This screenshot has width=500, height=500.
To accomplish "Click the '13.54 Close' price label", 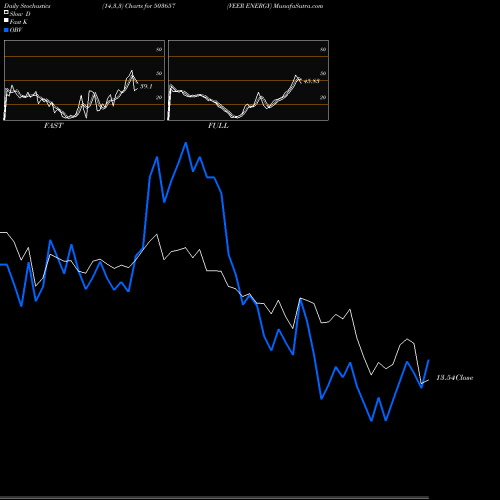I will (x=455, y=378).
